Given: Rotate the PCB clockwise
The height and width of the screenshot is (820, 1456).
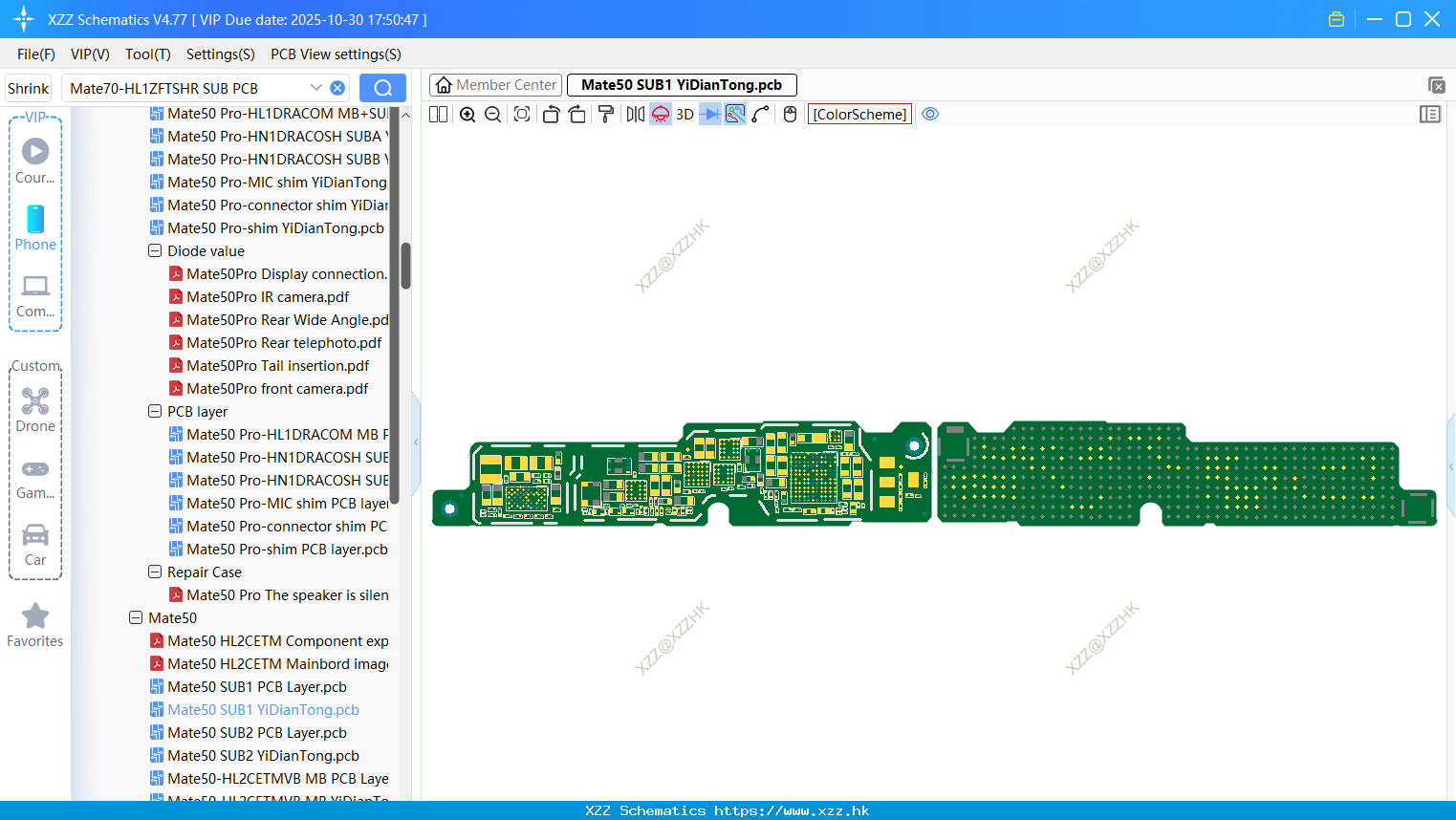Looking at the screenshot, I should pyautogui.click(x=577, y=115).
